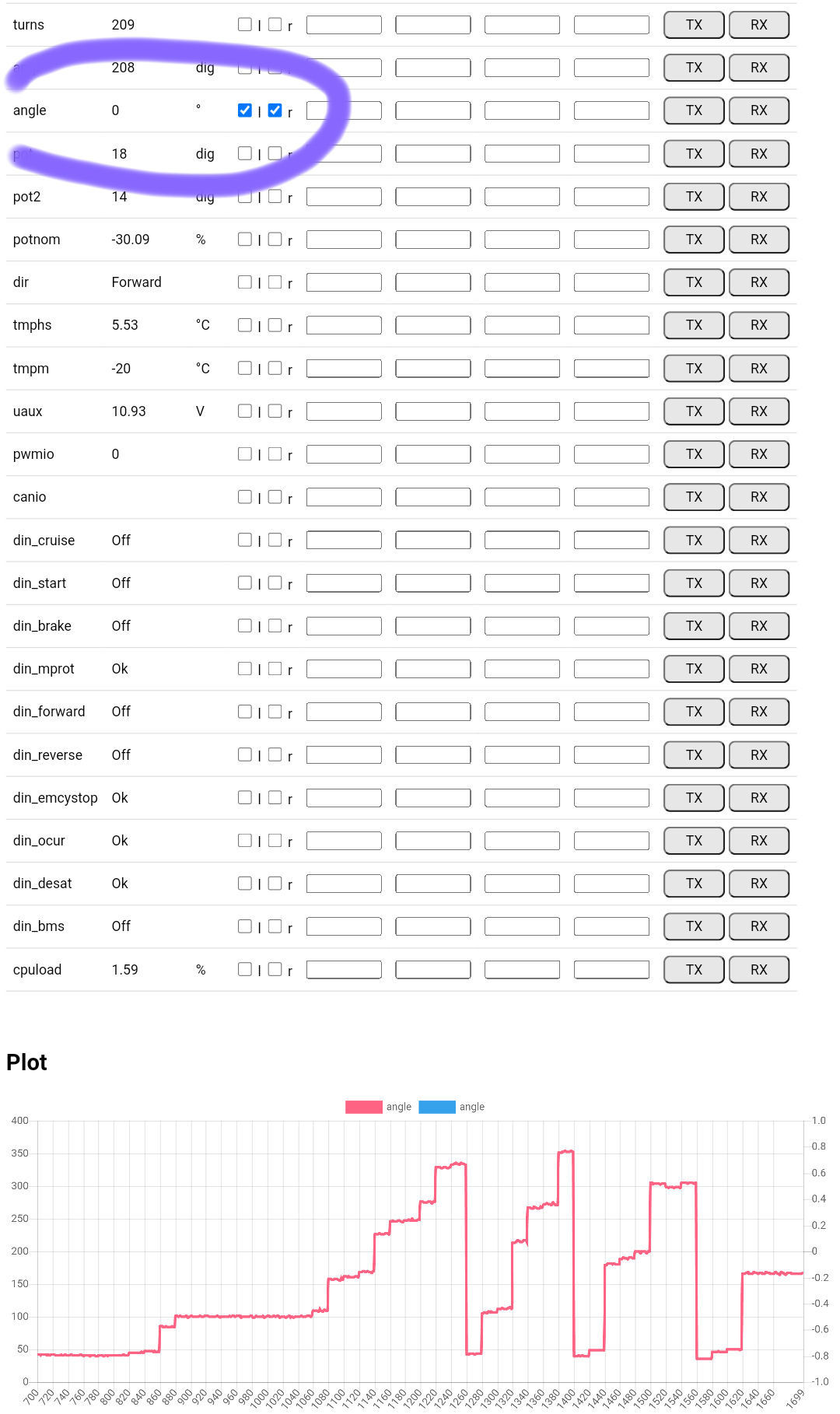Uncheck the left 'l' checkbox for angle
The image size is (840, 1414).
245,110
